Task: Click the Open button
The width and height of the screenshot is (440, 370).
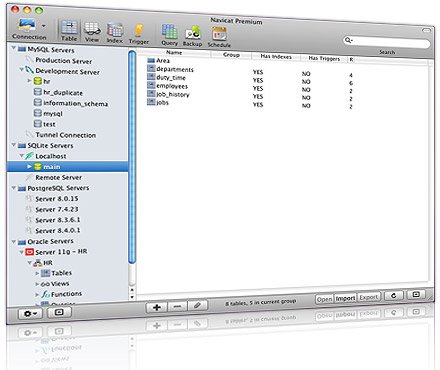Action: [324, 299]
